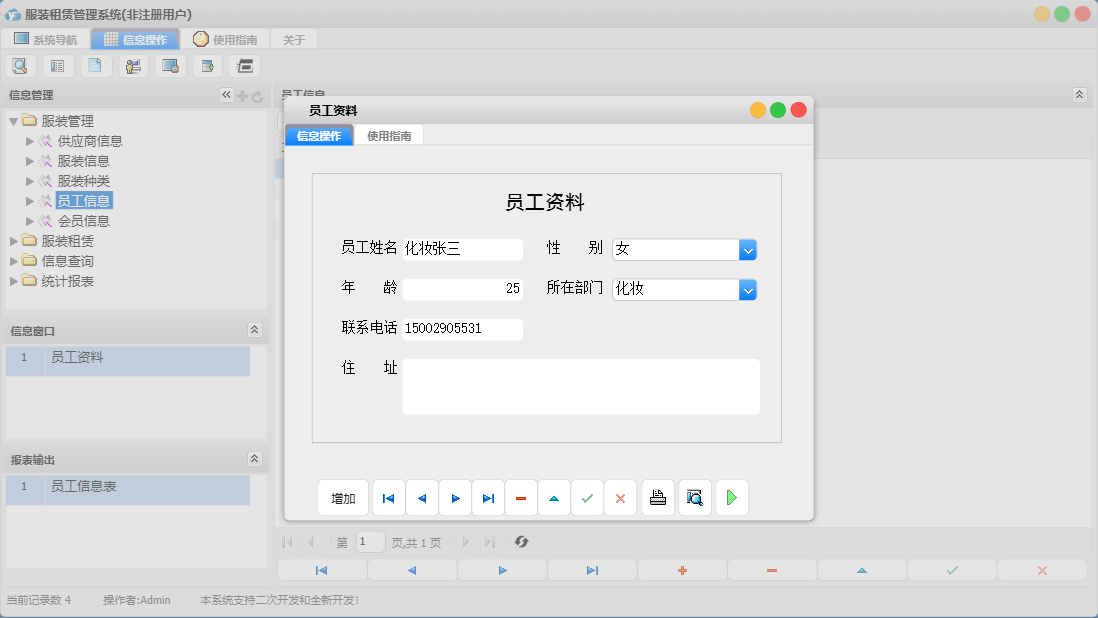The height and width of the screenshot is (618, 1098).
Task: Click the 增加 button in the dialog
Action: [x=343, y=497]
